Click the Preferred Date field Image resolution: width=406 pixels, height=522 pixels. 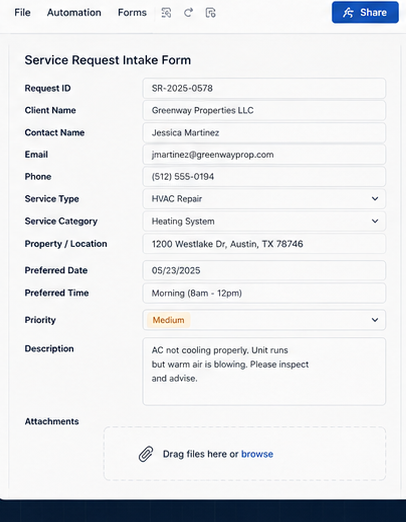(264, 270)
